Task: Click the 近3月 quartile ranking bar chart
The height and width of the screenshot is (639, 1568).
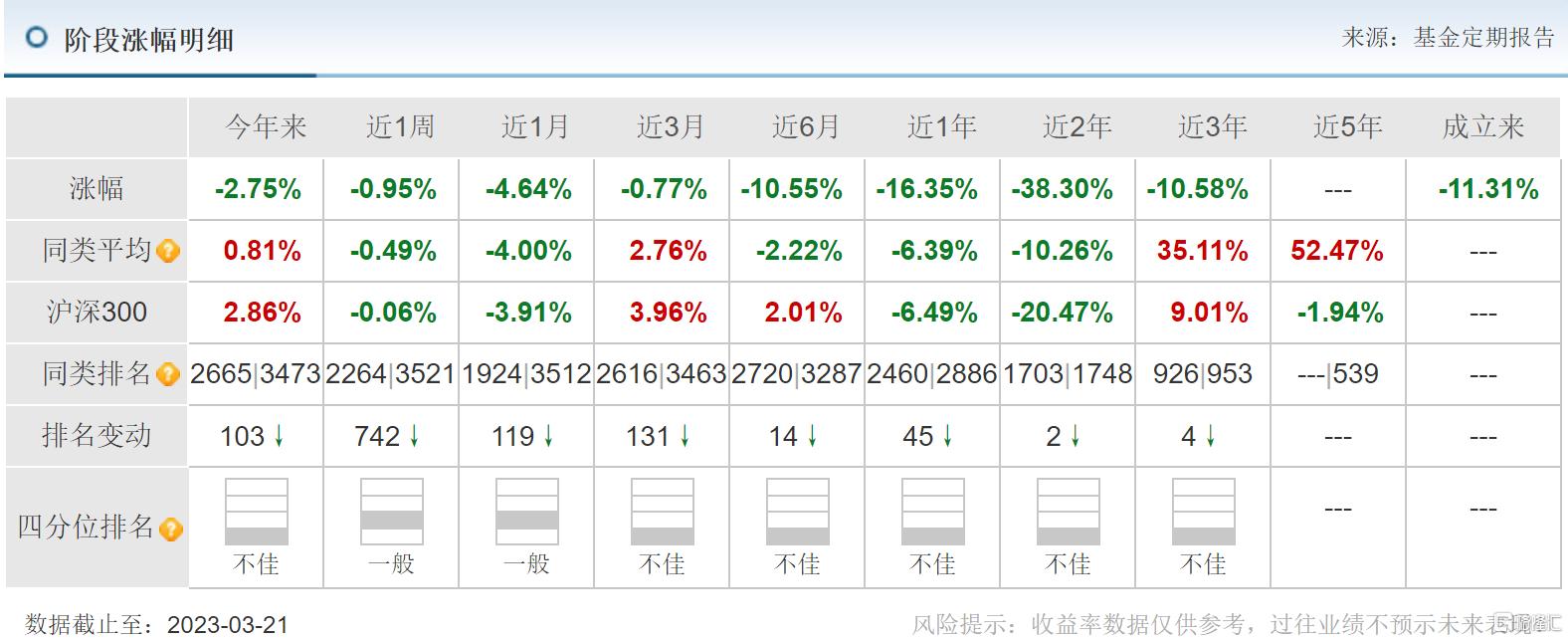Action: [663, 512]
